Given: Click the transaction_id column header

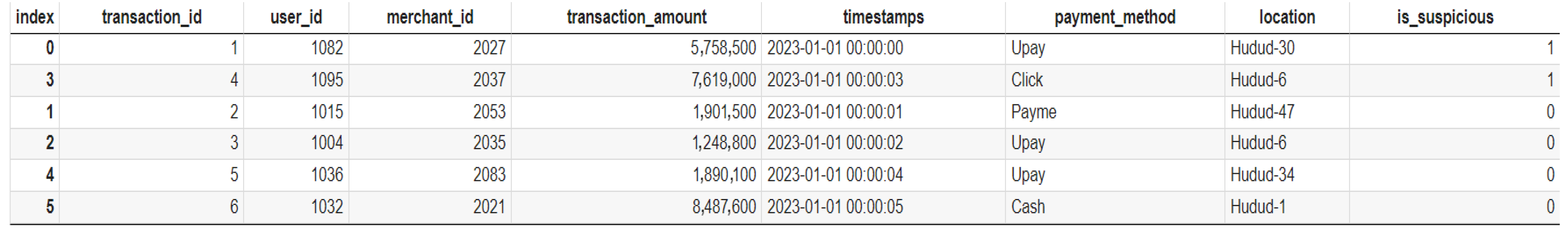Looking at the screenshot, I should 151,17.
